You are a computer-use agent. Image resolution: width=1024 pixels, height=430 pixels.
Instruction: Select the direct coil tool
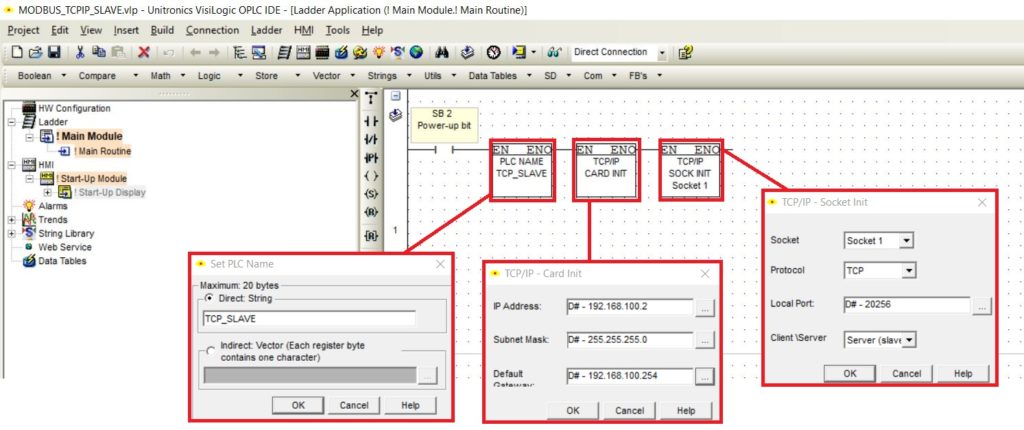tap(371, 176)
